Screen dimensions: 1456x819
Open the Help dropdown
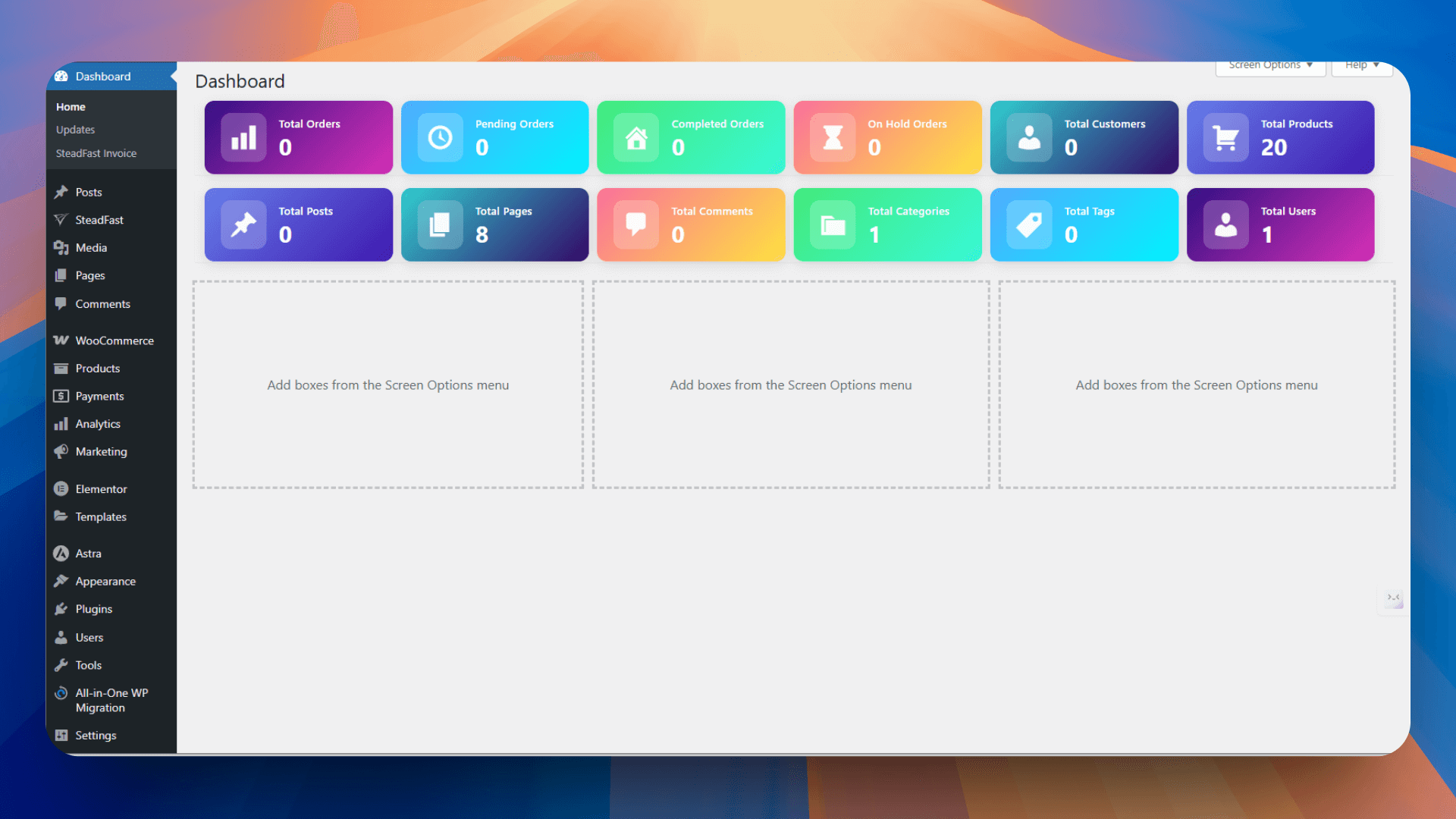[1361, 65]
